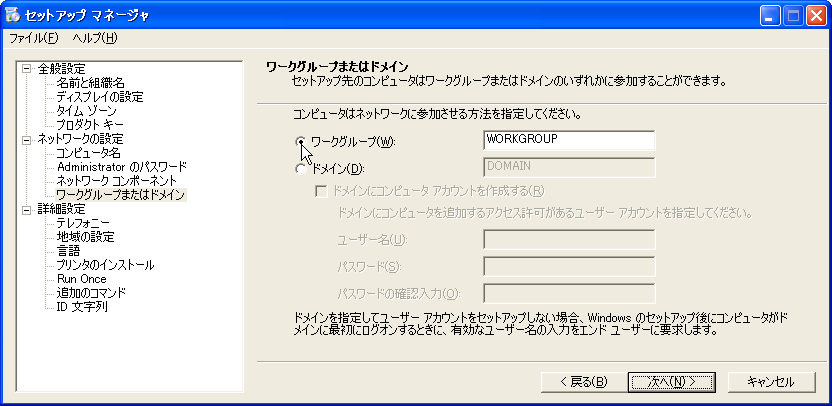
Task: Select テレフォニー in the tree
Action: coord(83,223)
